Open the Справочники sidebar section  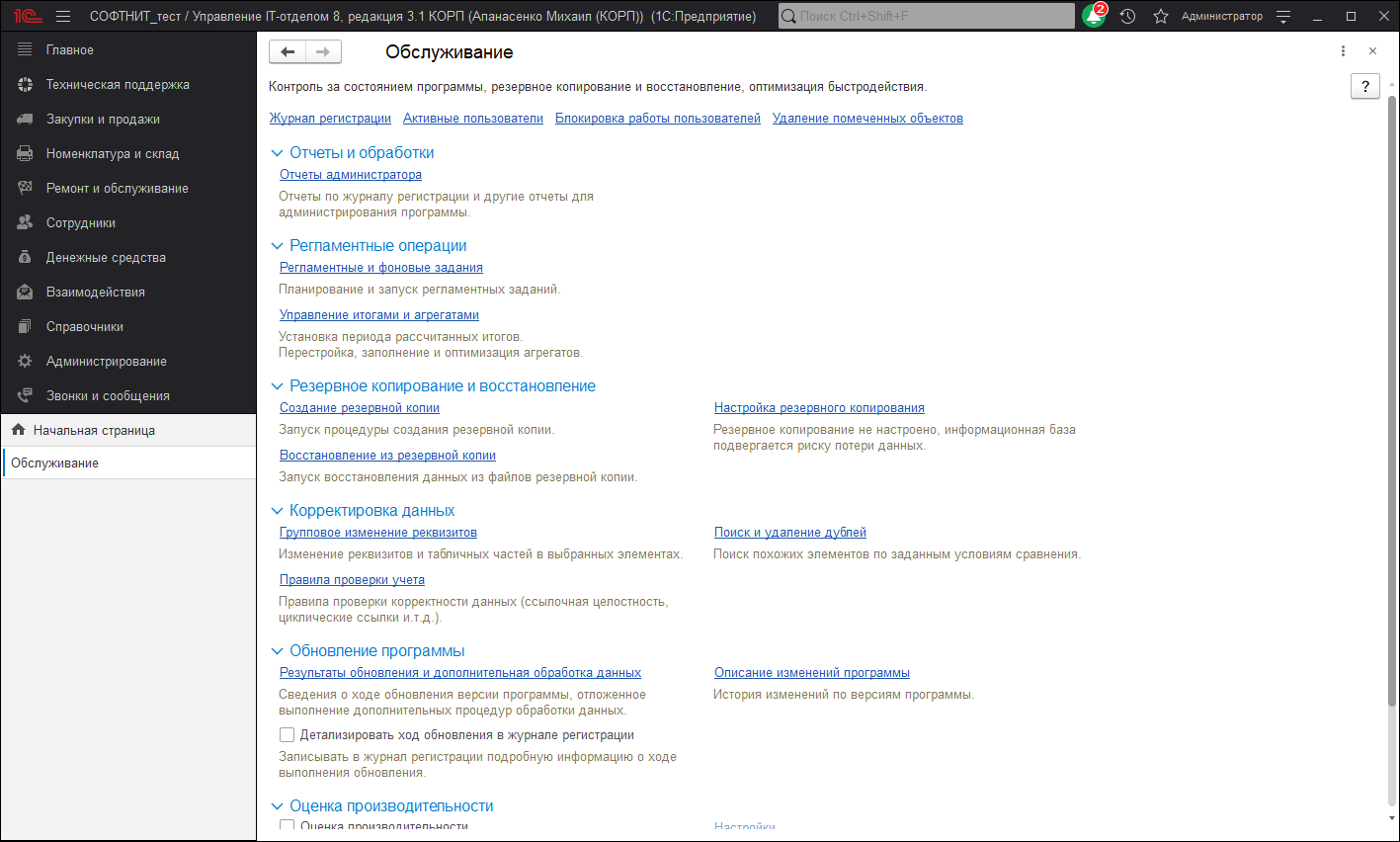(x=85, y=327)
